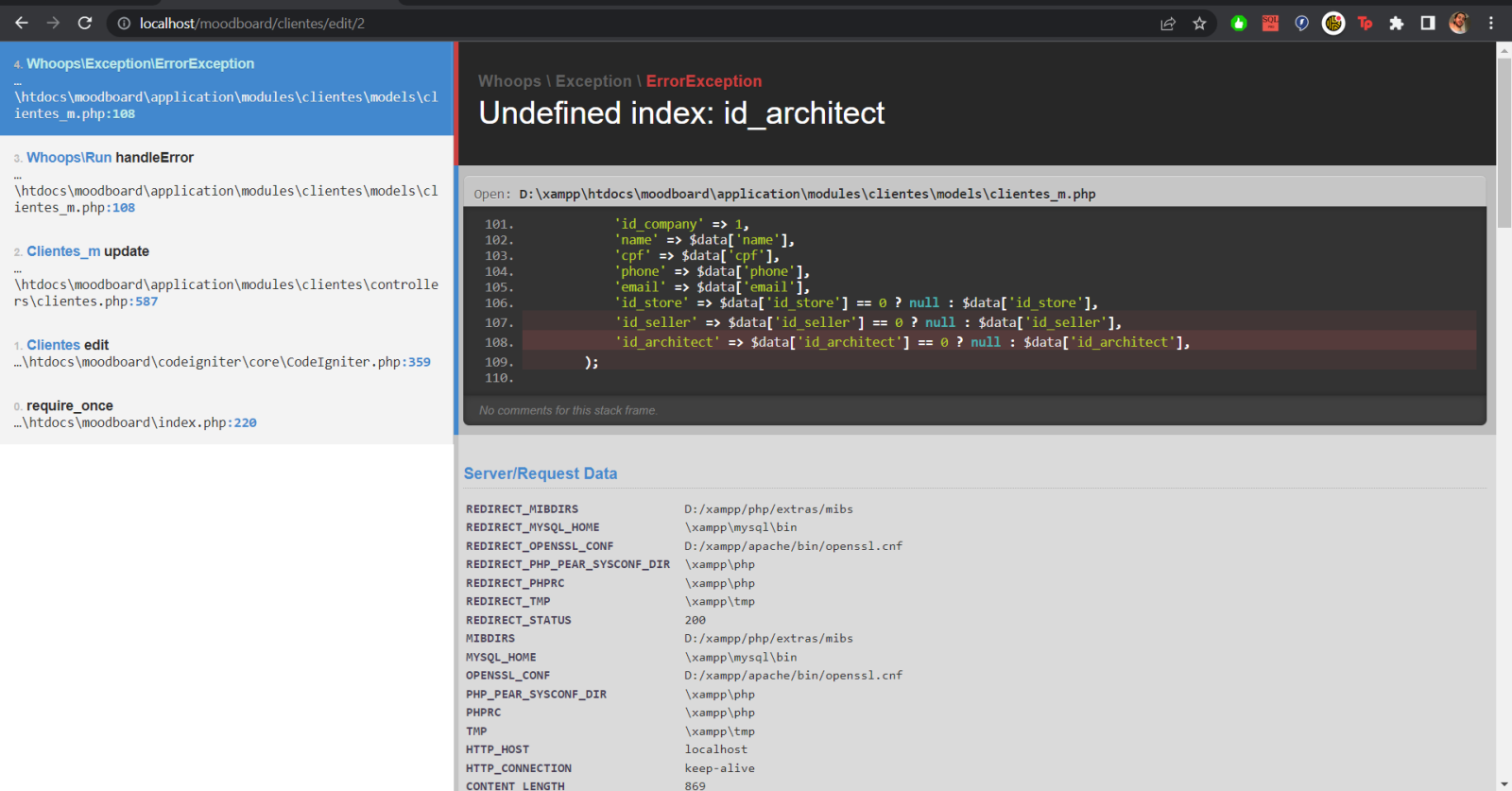The width and height of the screenshot is (1512, 791).
Task: Select stack frame 3 Whoops\Run handleError
Action: (227, 181)
